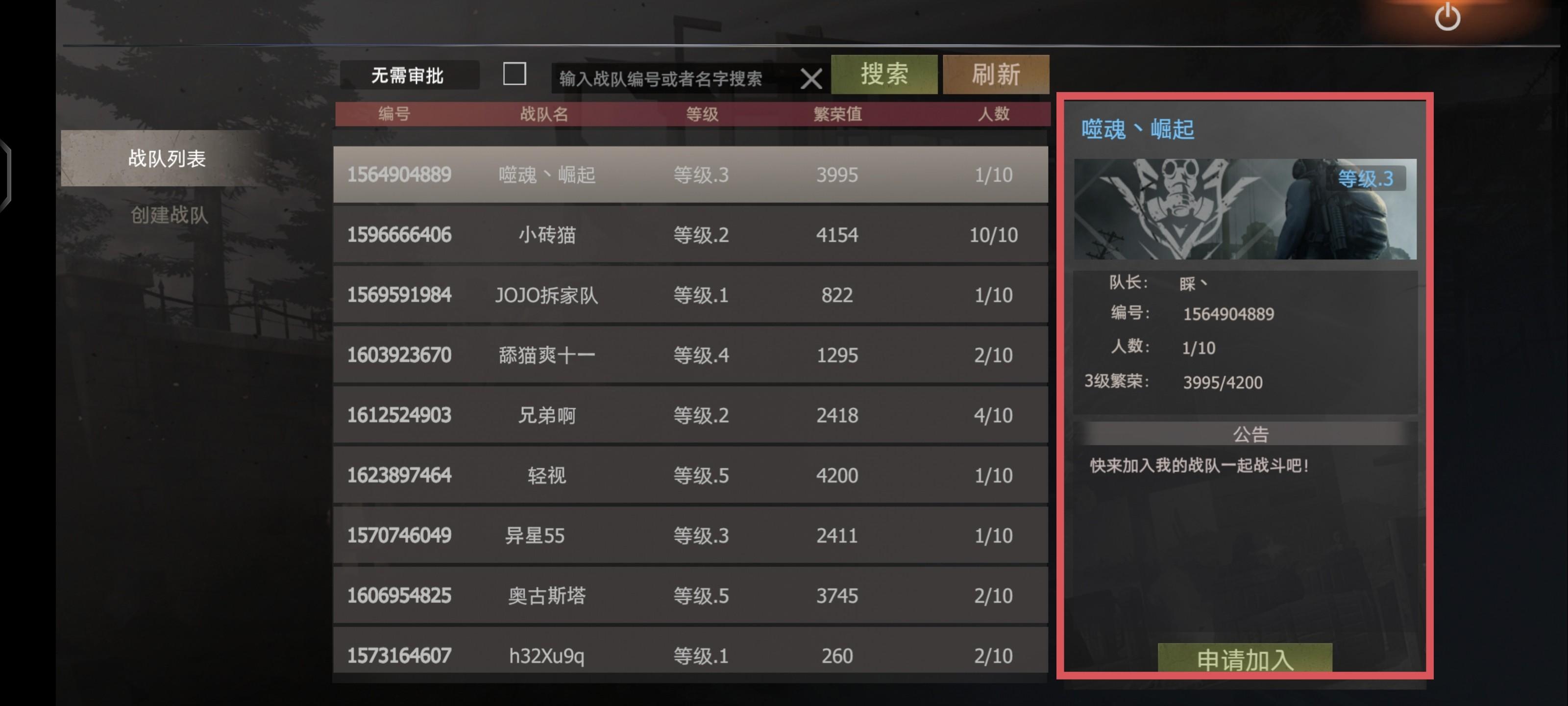Switch to the 创建战队 tab
The image size is (1568, 706).
click(x=169, y=214)
